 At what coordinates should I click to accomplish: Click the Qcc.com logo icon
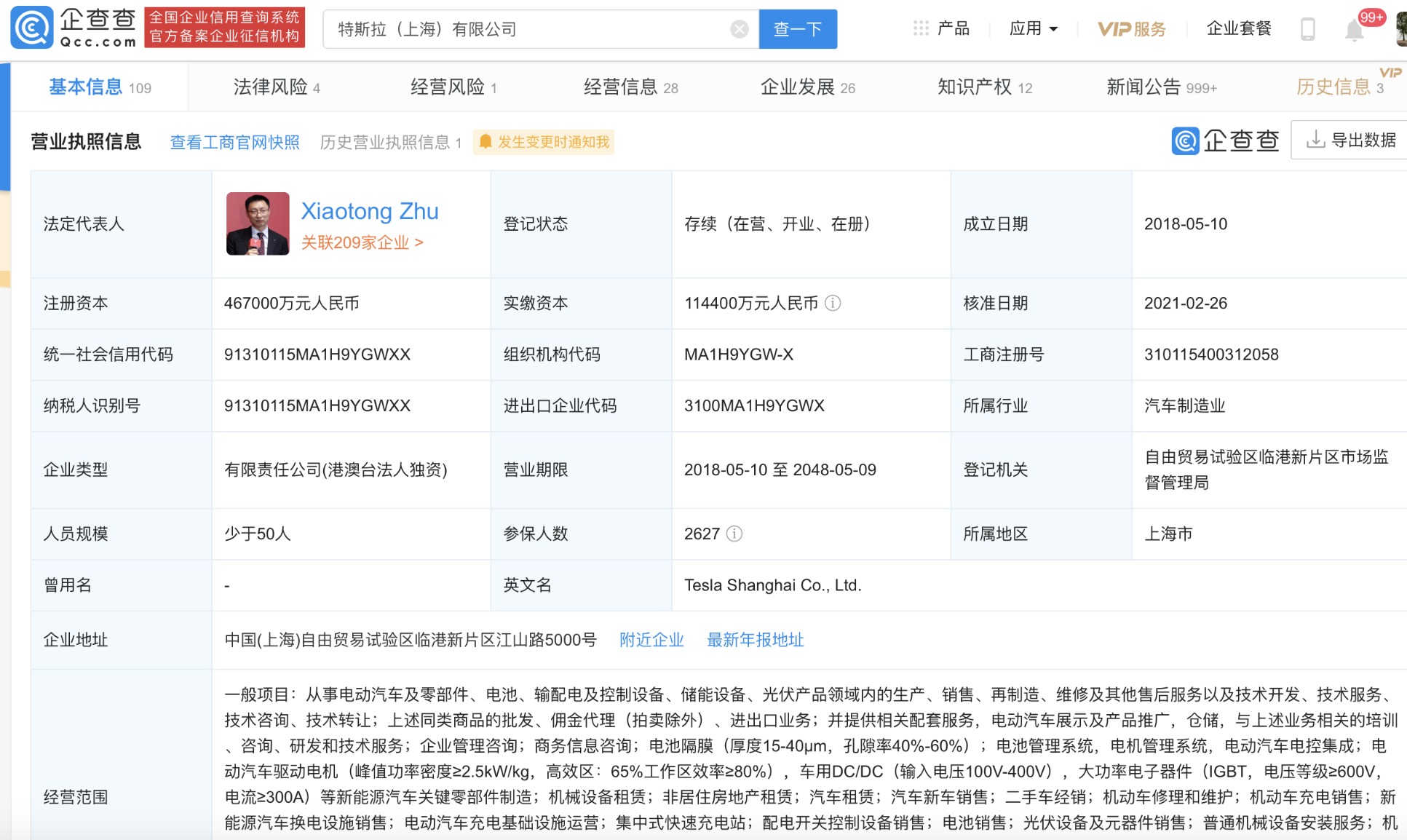pyautogui.click(x=32, y=28)
